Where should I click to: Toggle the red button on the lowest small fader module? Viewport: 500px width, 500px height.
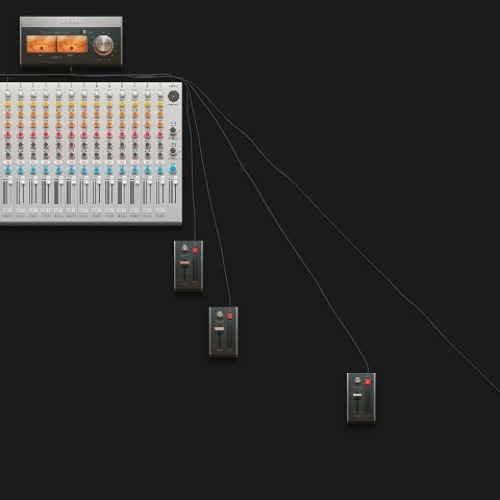click(x=368, y=381)
